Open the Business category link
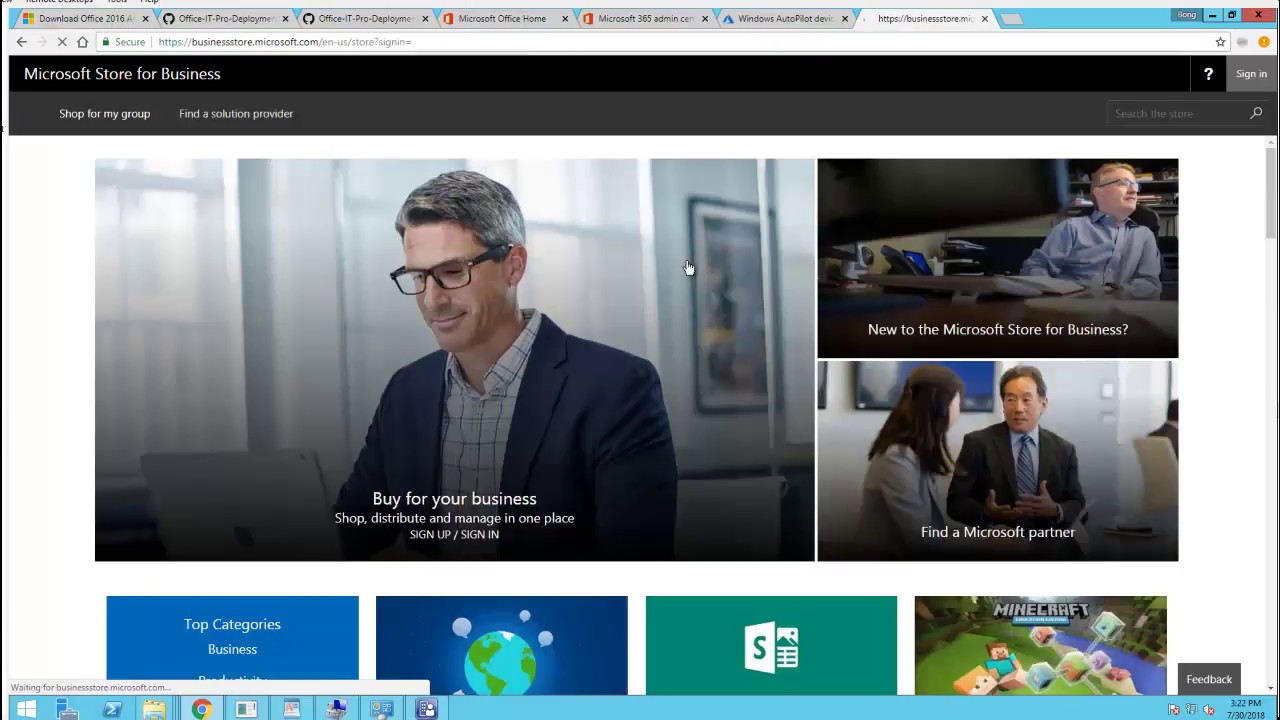Image resolution: width=1280 pixels, height=720 pixels. 232,649
